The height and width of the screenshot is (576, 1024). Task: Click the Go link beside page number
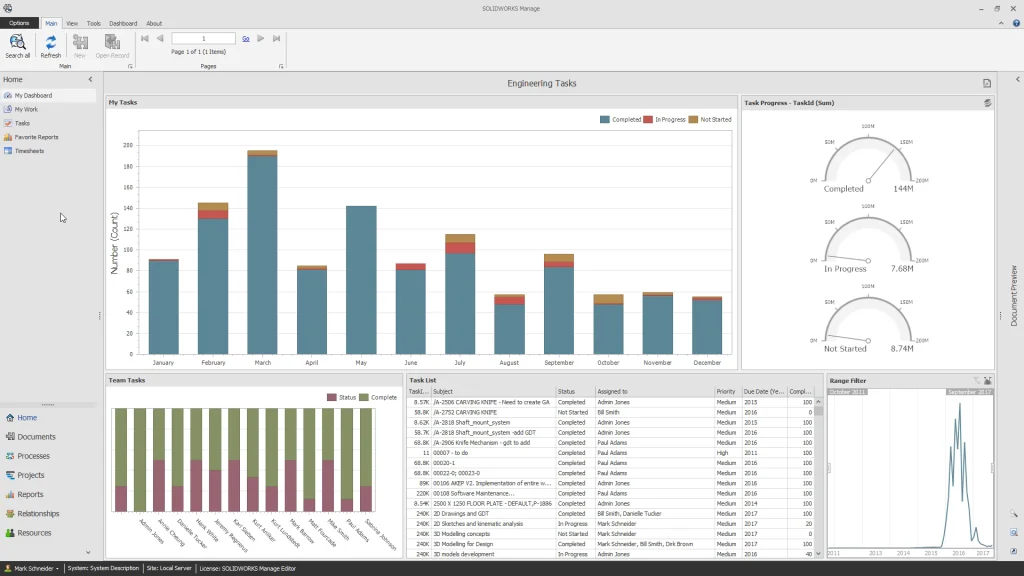(245, 38)
